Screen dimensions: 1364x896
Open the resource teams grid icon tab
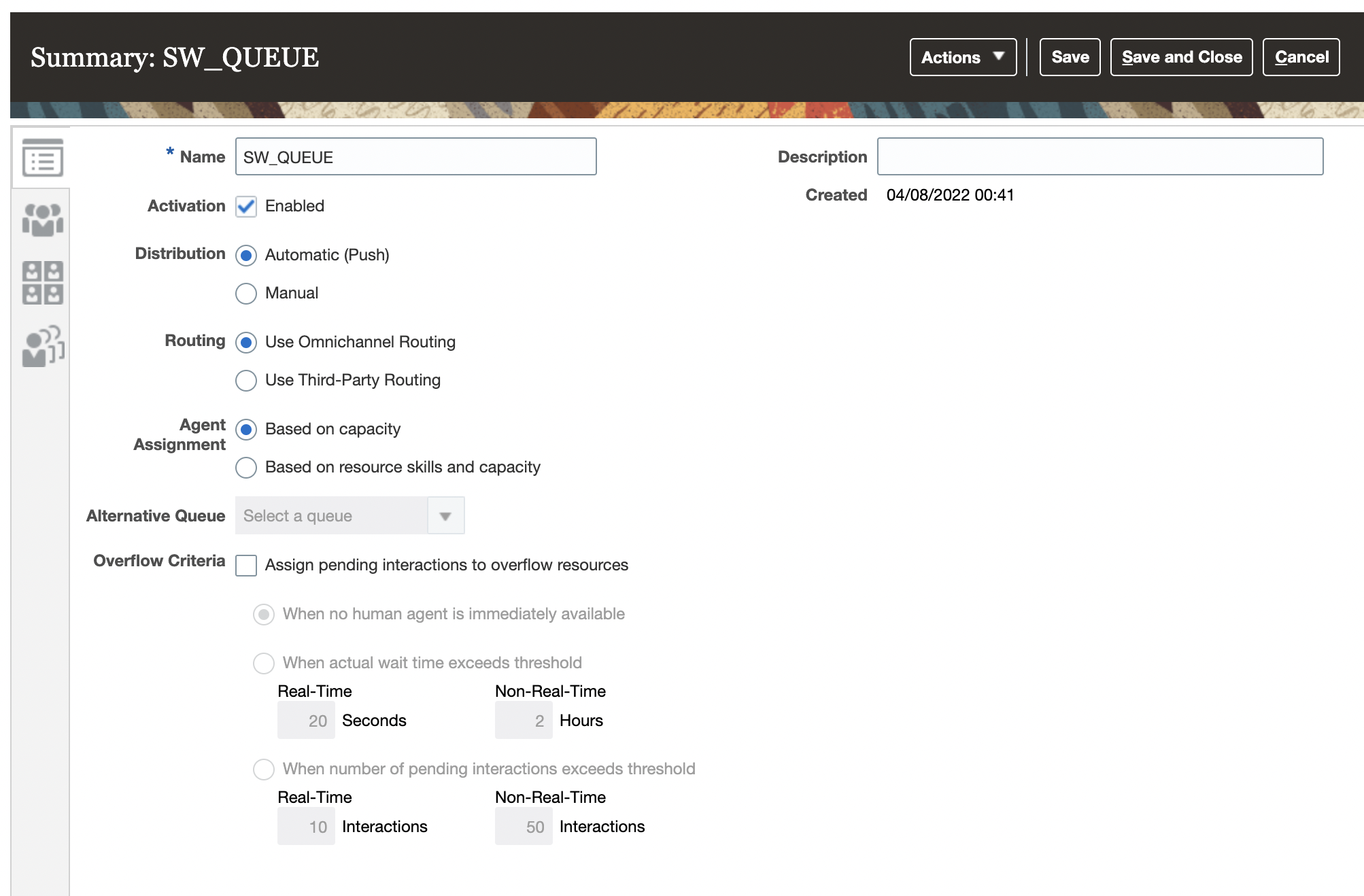tap(42, 283)
